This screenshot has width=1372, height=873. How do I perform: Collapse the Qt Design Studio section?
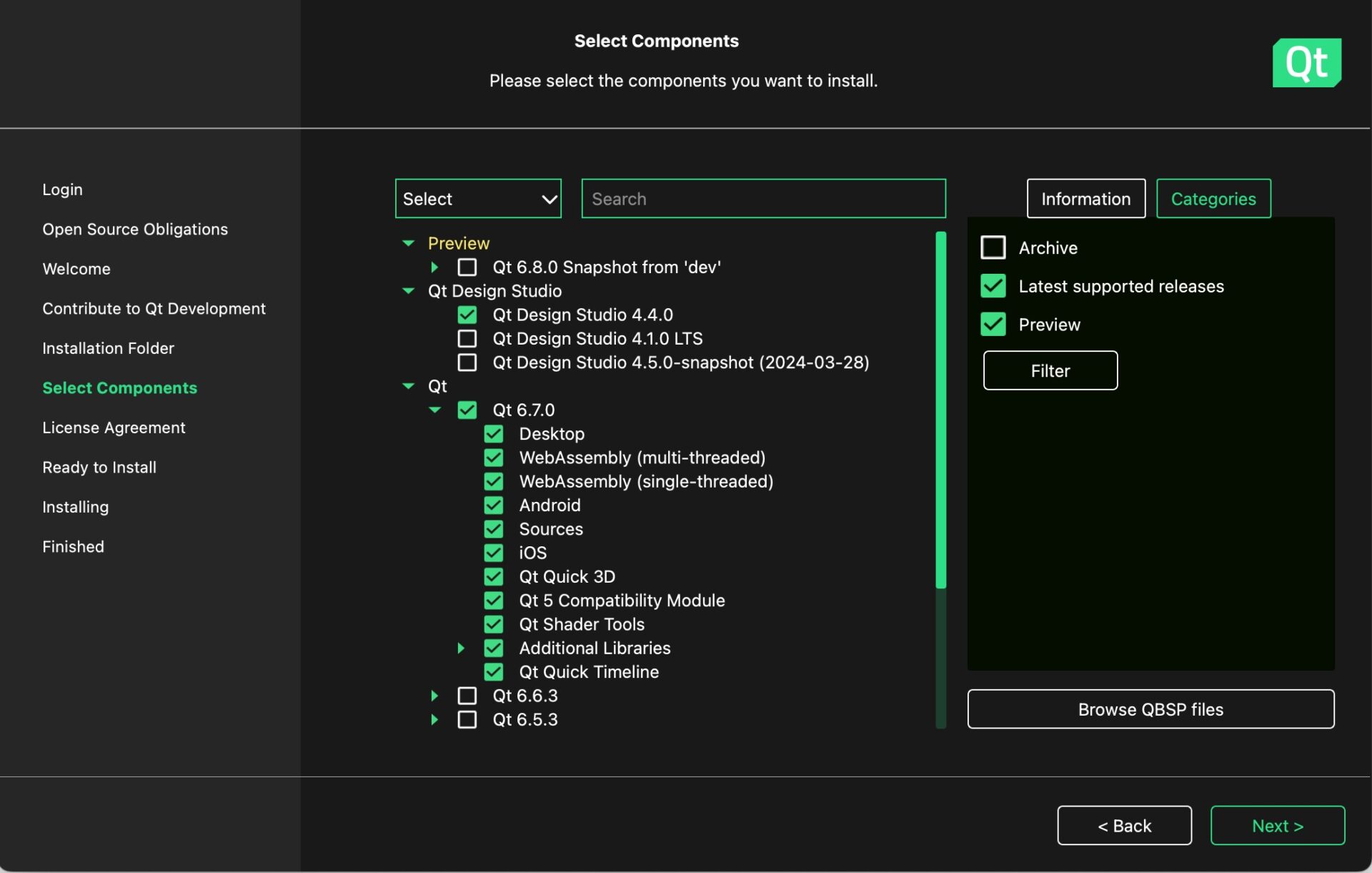[408, 291]
